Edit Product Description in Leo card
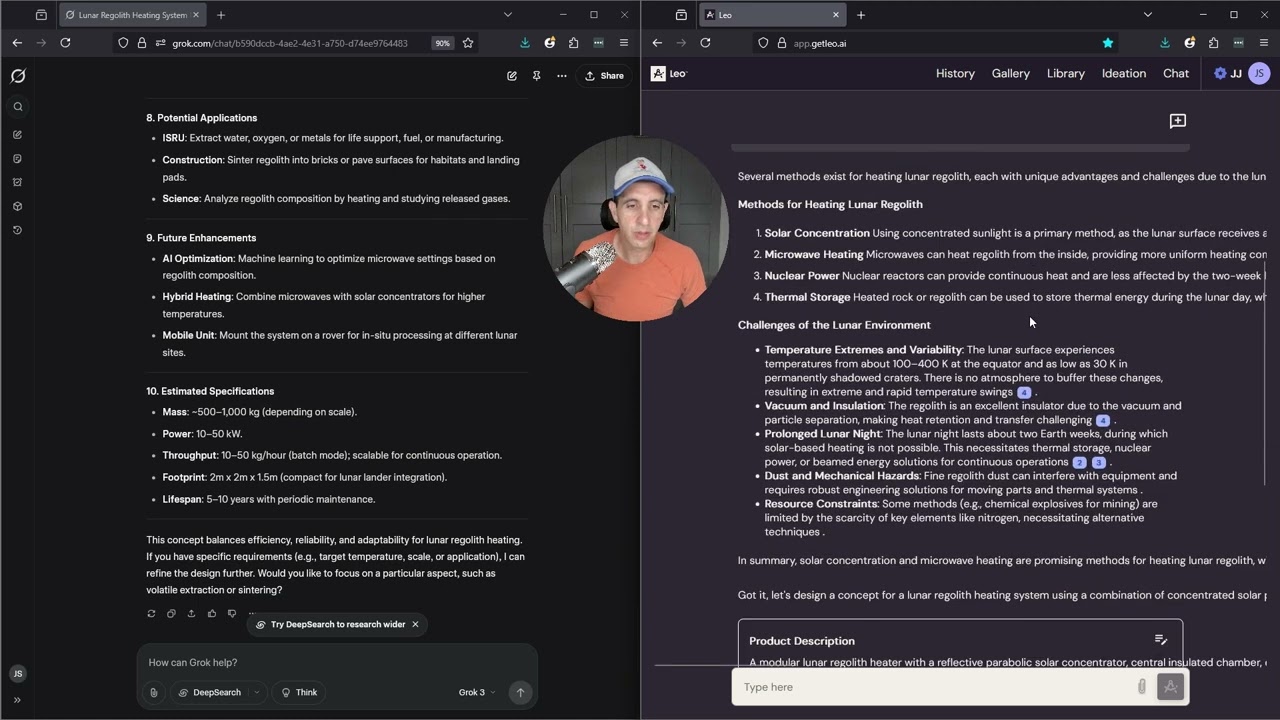Screen dimensions: 1280x720 coord(1161,640)
